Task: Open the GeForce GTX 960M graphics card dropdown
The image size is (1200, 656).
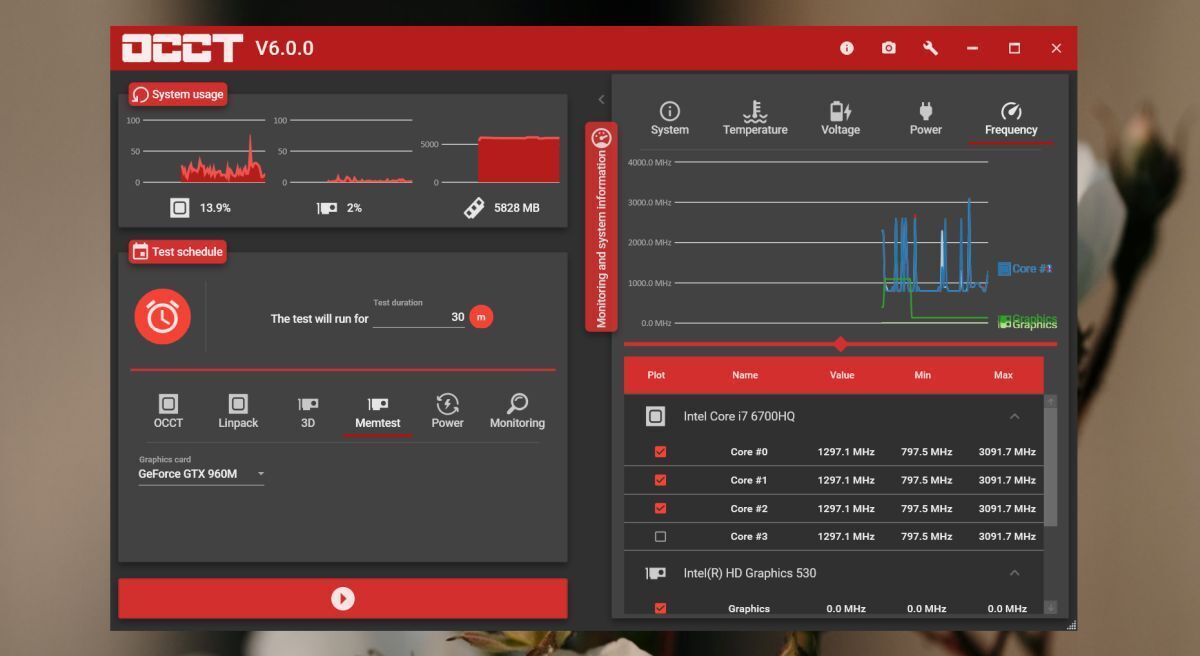Action: 201,474
